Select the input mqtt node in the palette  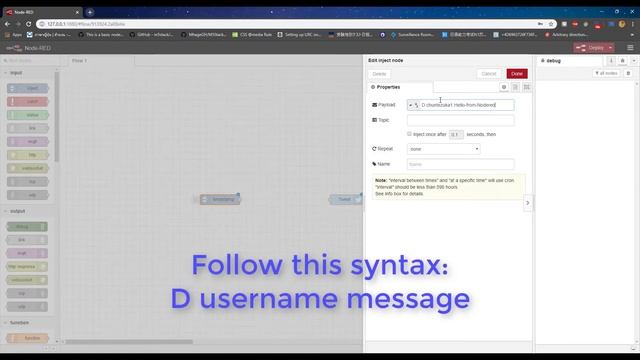pos(28,142)
